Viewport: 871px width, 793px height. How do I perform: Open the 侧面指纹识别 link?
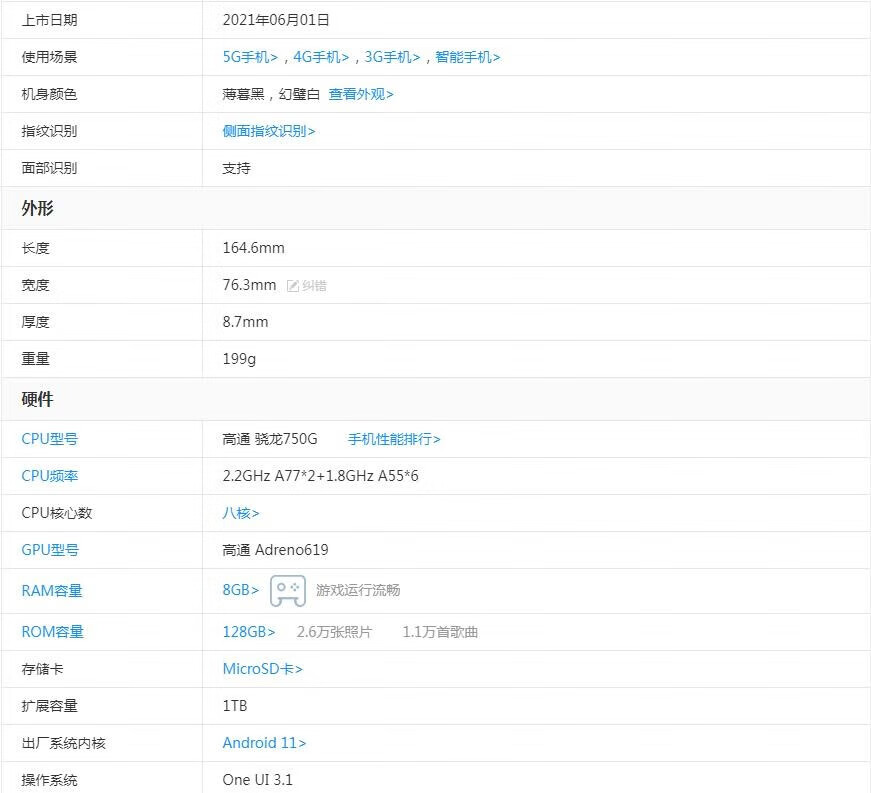(x=268, y=131)
